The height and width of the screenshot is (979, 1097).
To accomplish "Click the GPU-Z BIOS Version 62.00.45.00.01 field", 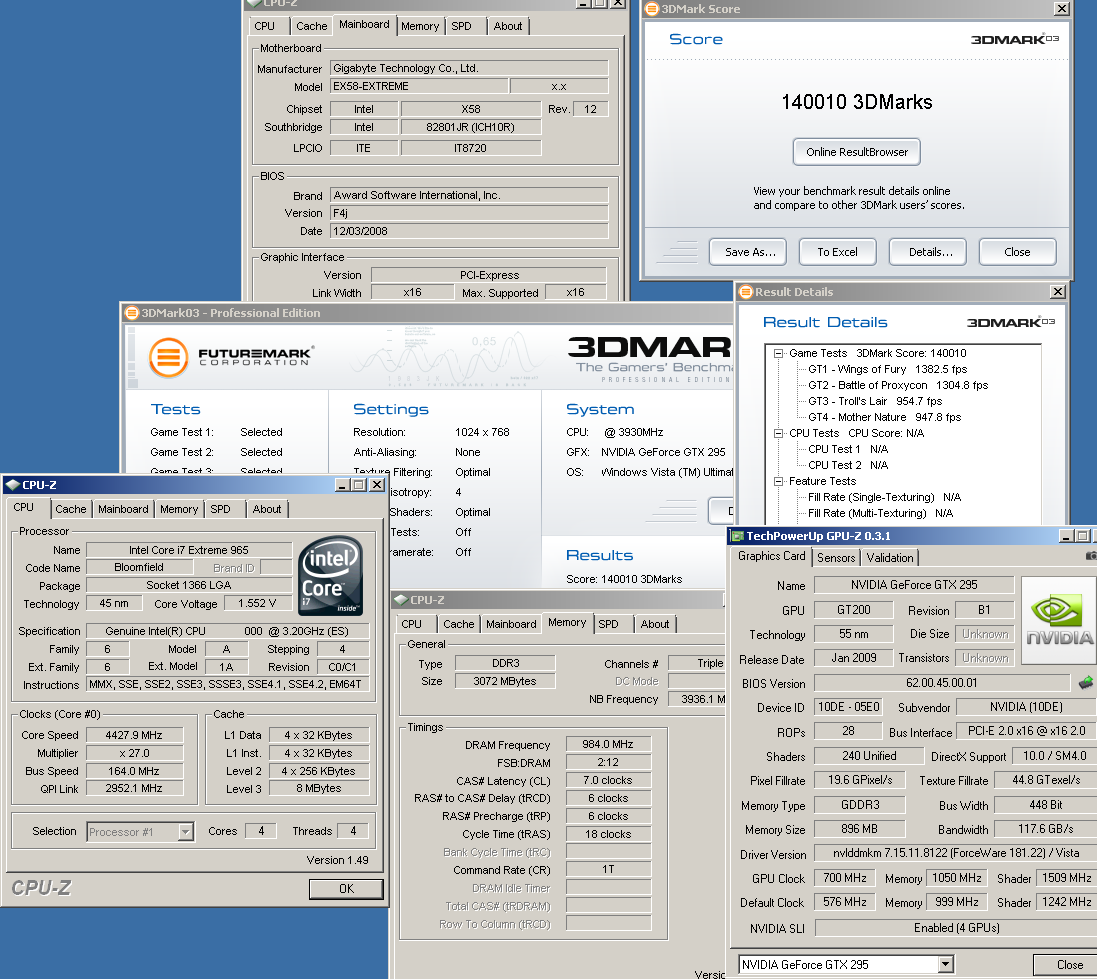I will 942,683.
